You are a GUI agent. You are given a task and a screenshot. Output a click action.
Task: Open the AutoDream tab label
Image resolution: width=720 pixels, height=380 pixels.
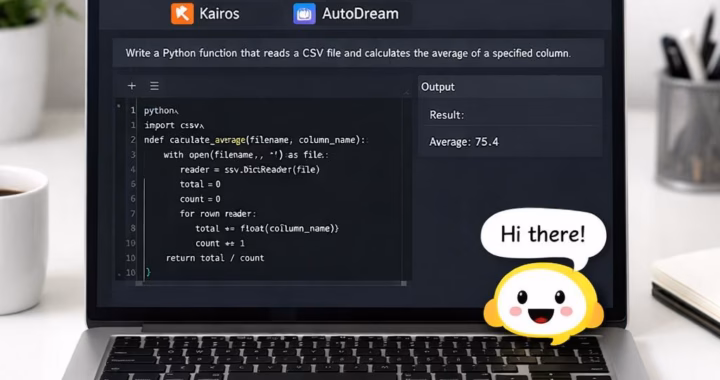[360, 14]
